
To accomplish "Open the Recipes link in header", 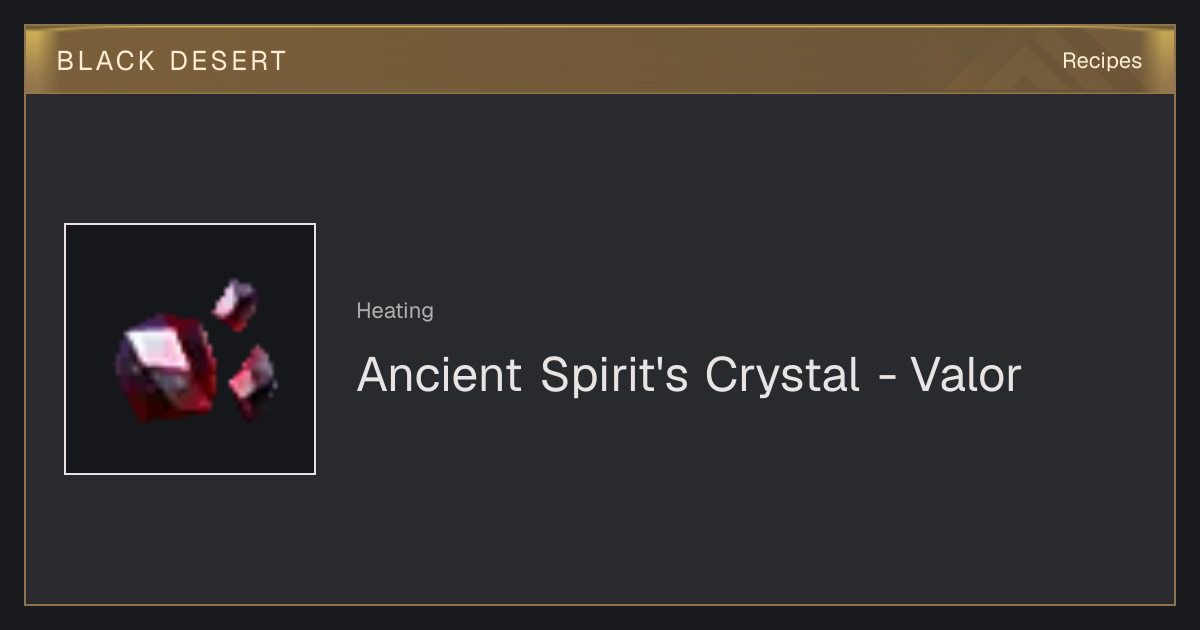I will pos(1102,61).
